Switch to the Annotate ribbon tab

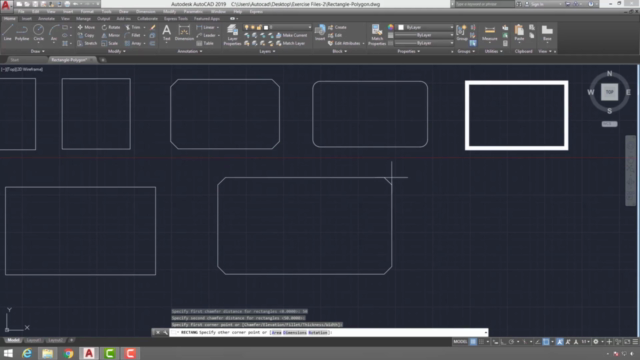click(x=46, y=18)
